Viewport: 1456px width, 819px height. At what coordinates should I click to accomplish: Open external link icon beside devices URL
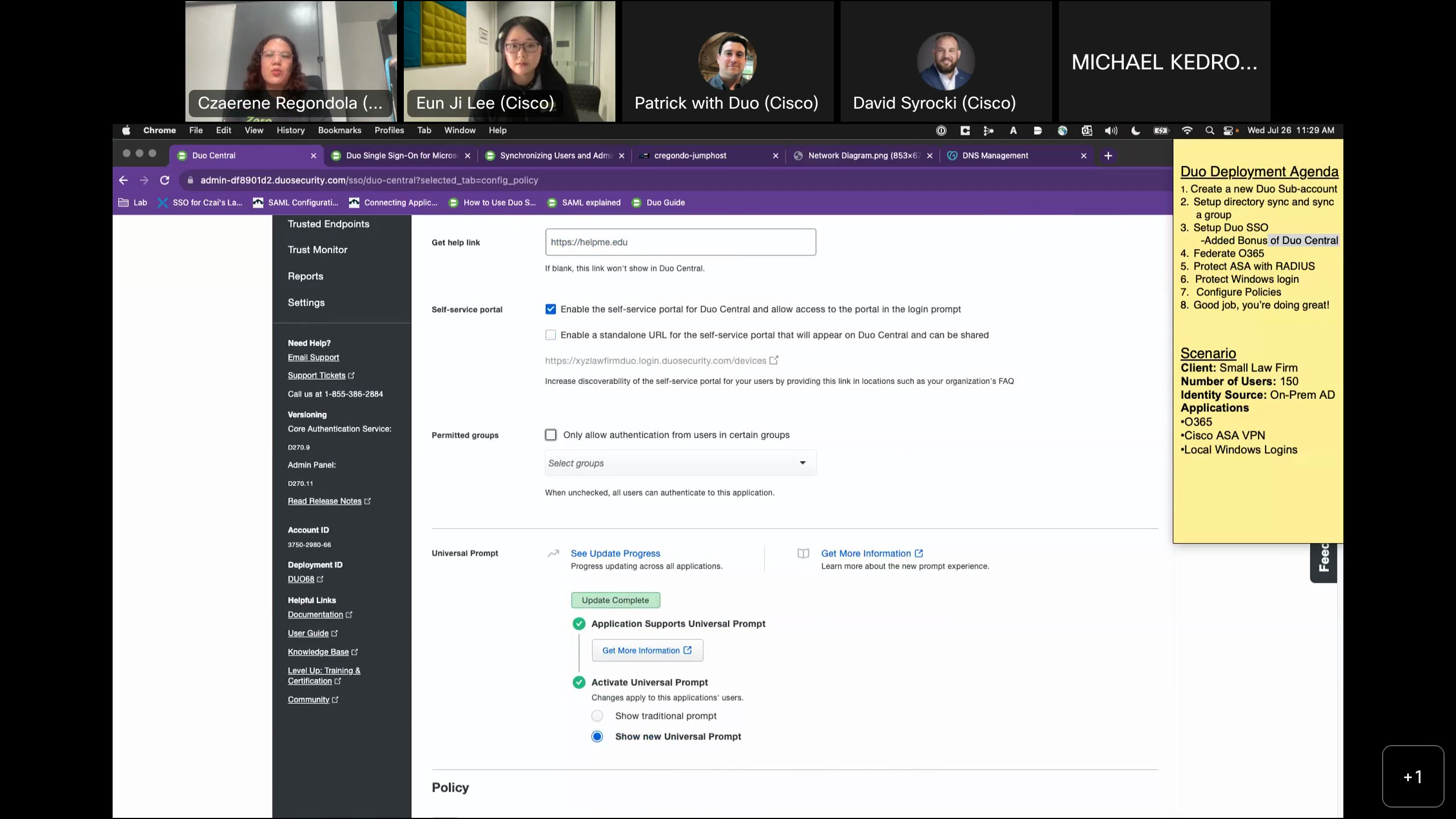pos(773,360)
